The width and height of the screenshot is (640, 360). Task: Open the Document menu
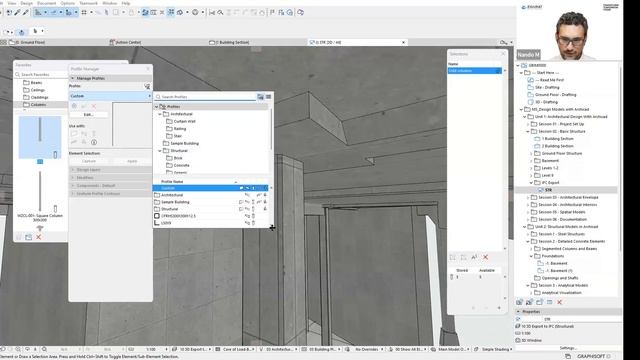click(x=47, y=3)
